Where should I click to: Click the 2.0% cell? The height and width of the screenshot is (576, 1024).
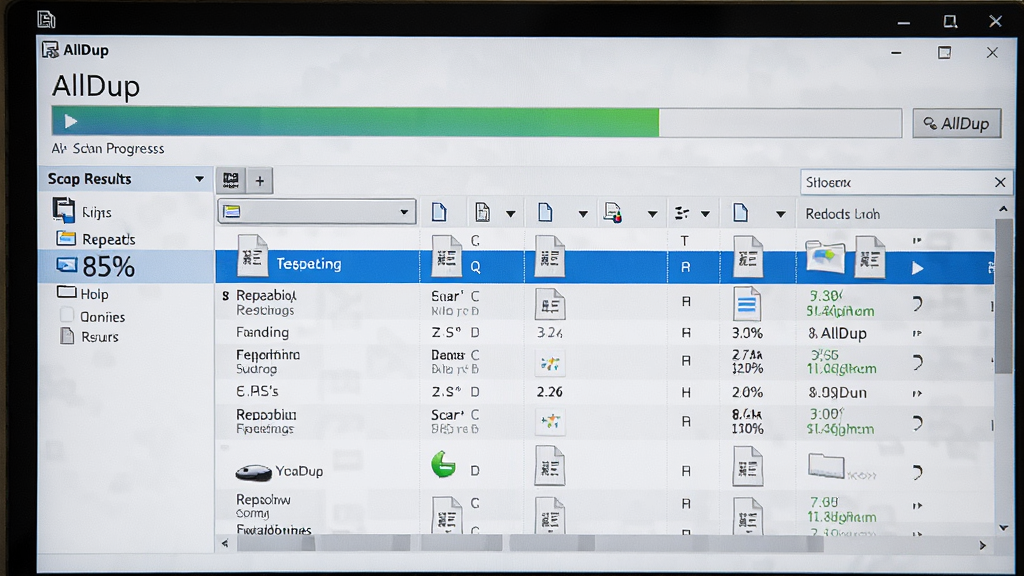747,392
